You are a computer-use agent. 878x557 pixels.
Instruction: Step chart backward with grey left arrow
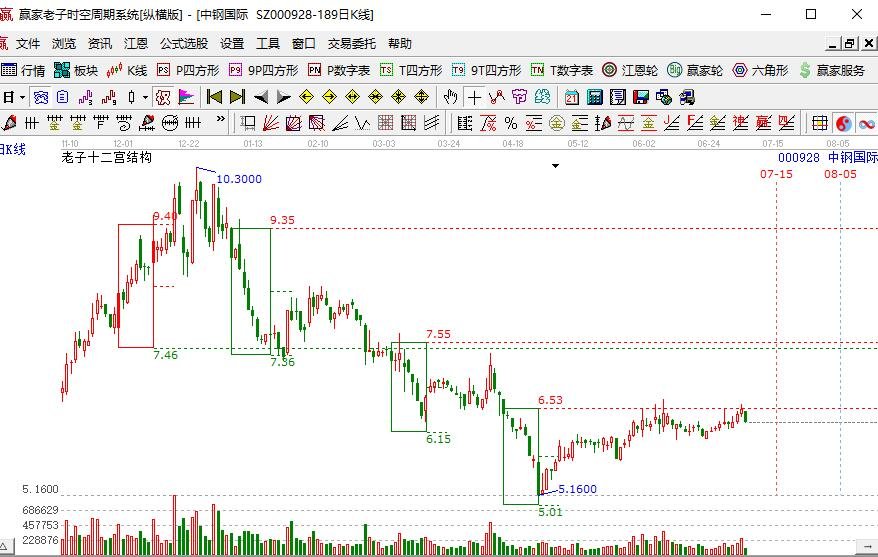[x=260, y=97]
